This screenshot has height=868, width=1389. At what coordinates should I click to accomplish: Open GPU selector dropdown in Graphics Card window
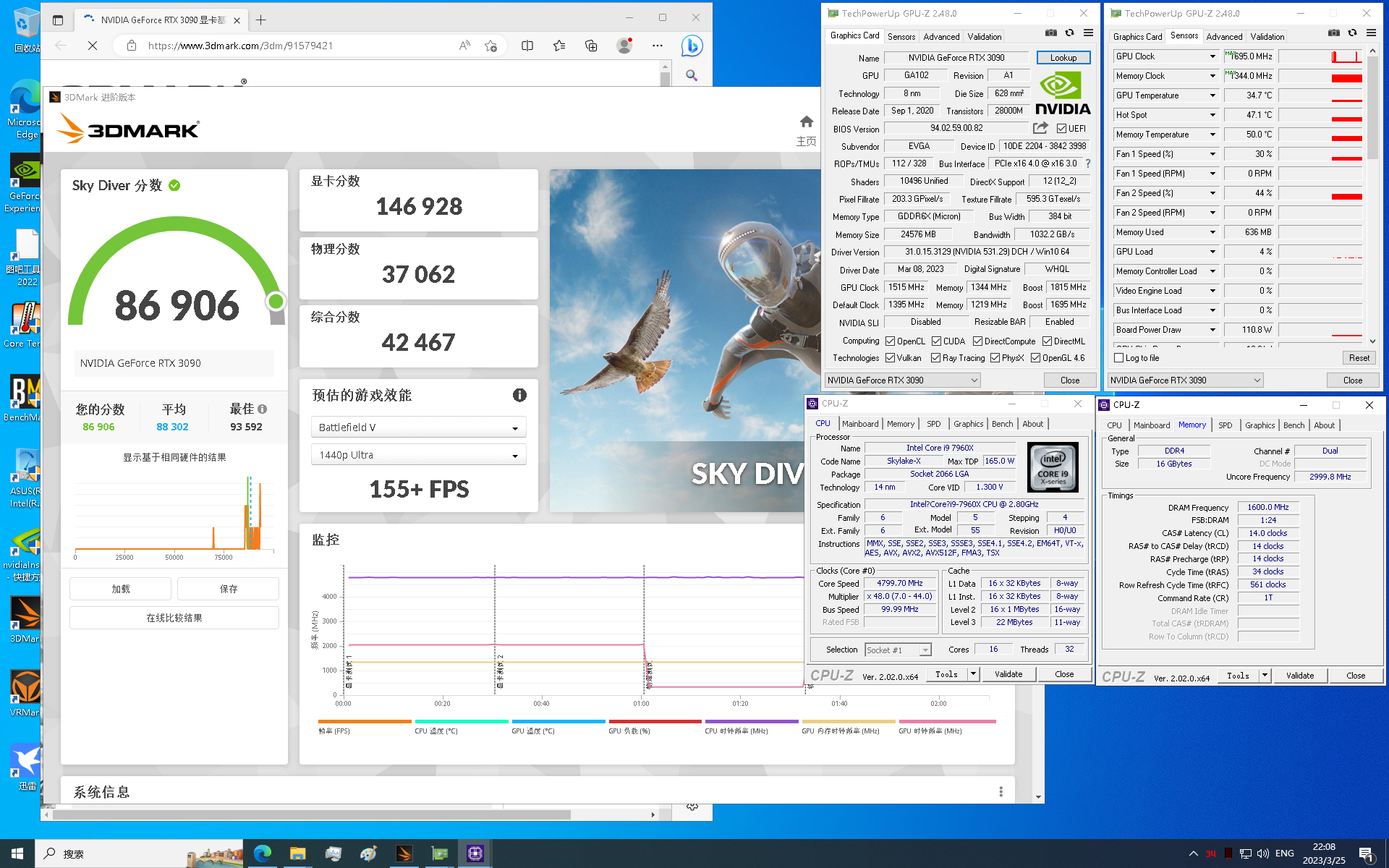903,380
